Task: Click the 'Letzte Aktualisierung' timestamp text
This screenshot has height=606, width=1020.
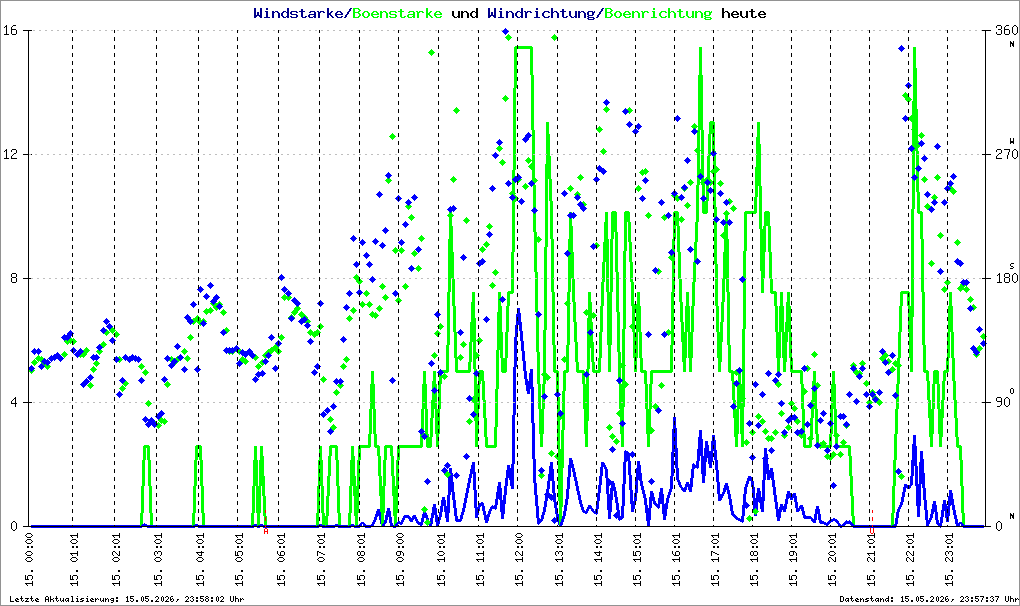Action: (127, 599)
